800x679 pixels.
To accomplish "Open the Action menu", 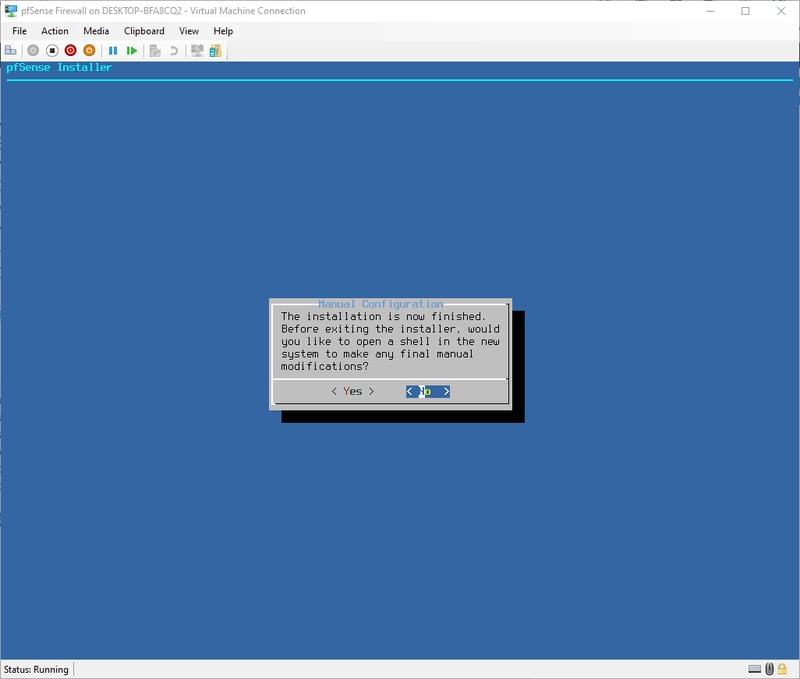I will coord(55,31).
